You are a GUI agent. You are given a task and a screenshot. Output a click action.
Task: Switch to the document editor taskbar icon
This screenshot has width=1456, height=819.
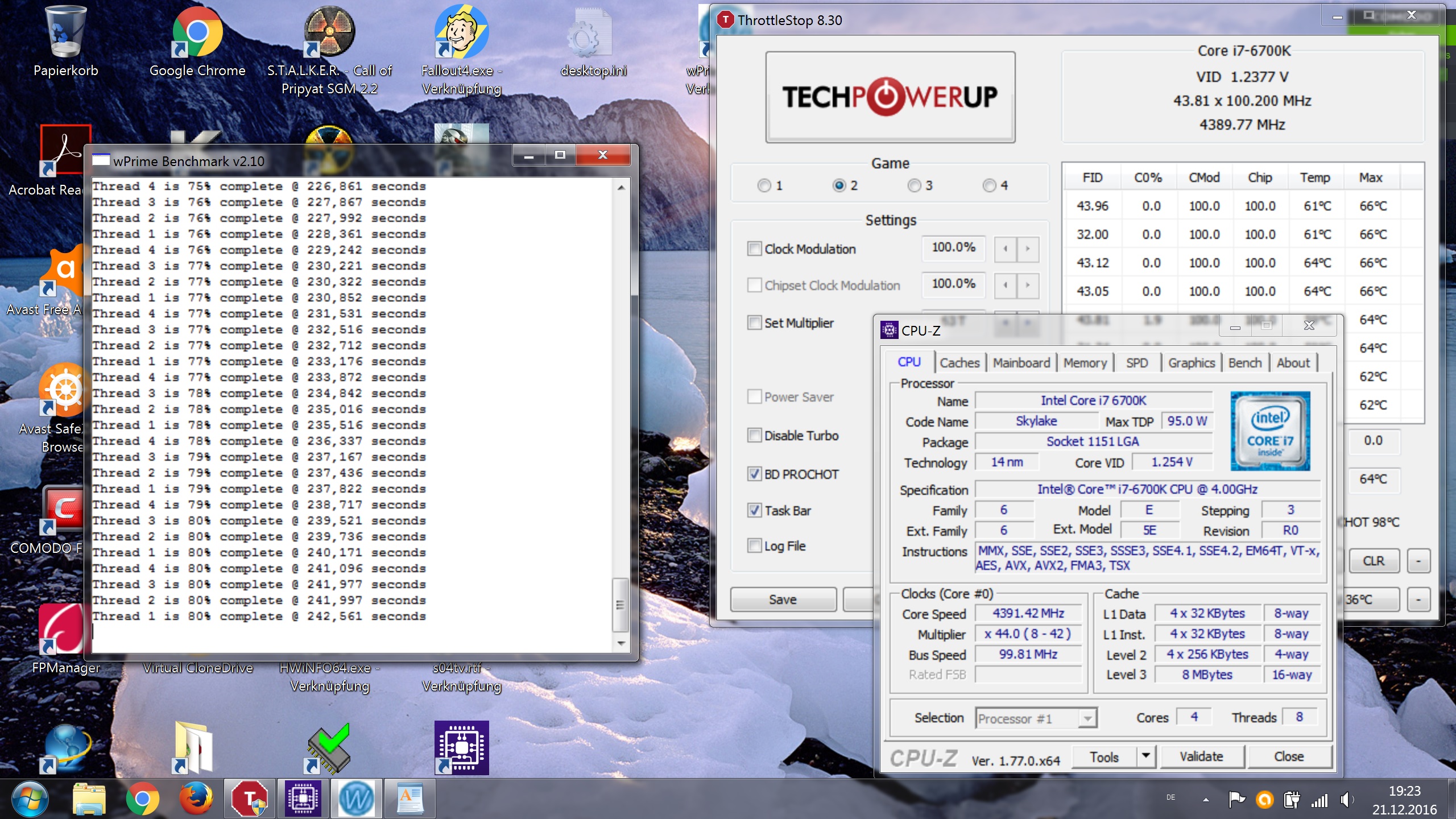click(x=410, y=799)
